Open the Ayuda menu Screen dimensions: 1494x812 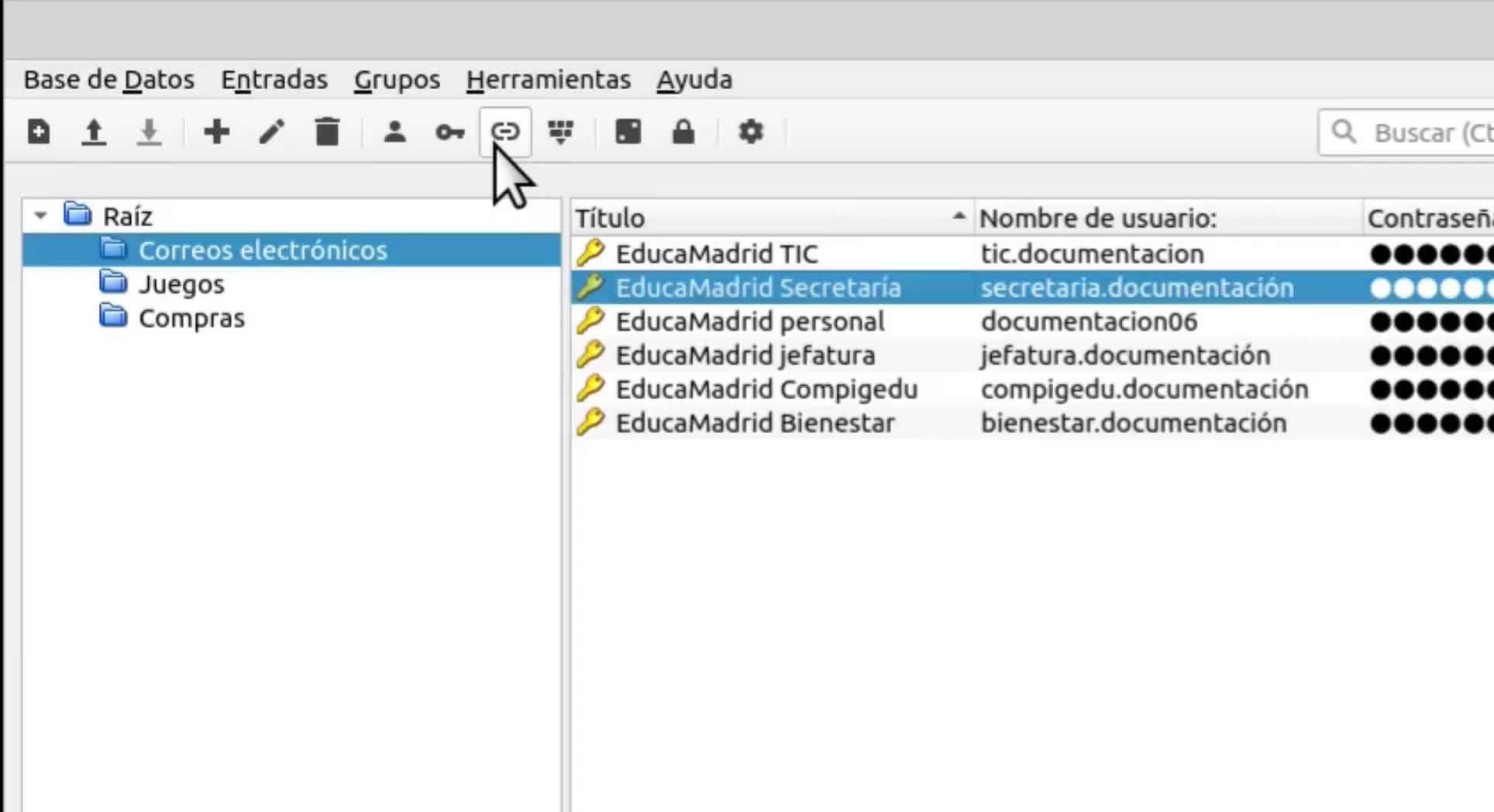tap(694, 80)
